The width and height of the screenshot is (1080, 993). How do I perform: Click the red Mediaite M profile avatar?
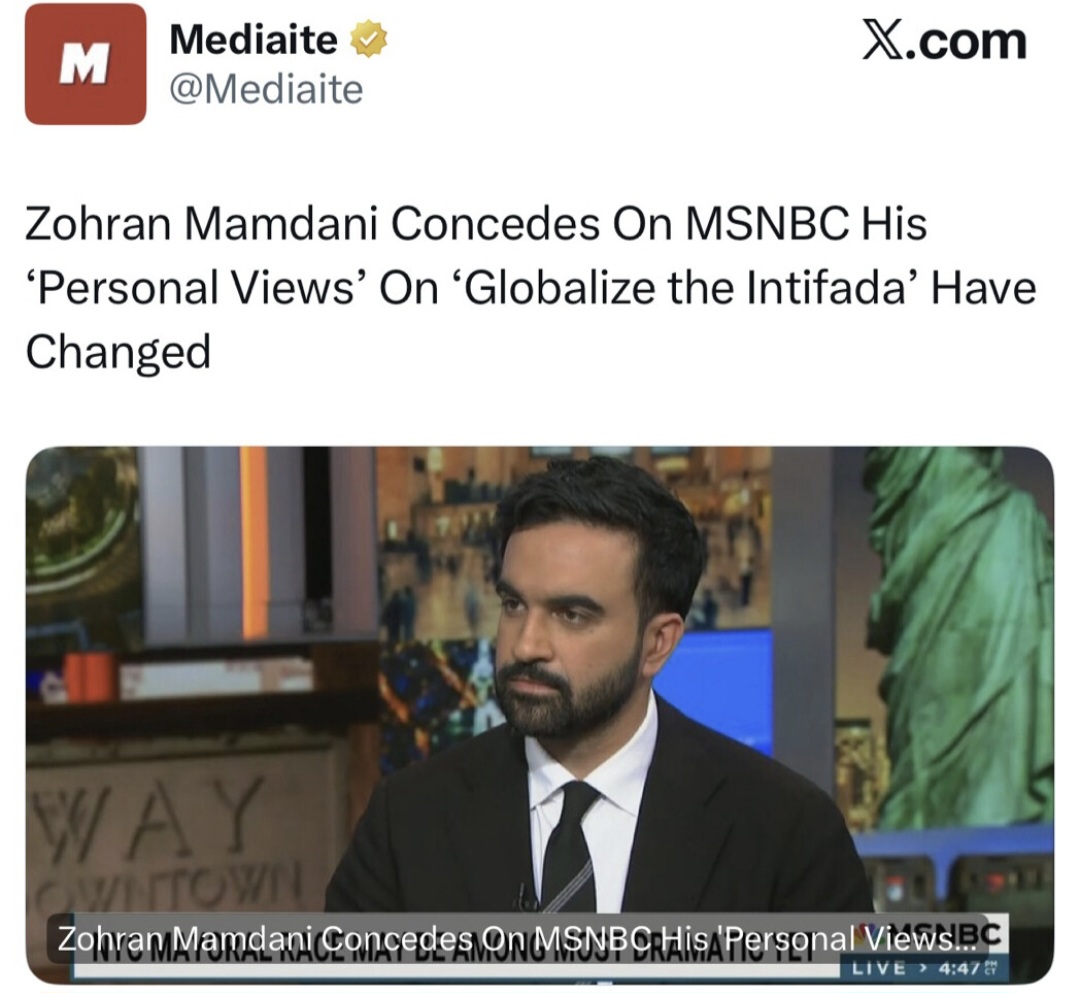[x=85, y=64]
